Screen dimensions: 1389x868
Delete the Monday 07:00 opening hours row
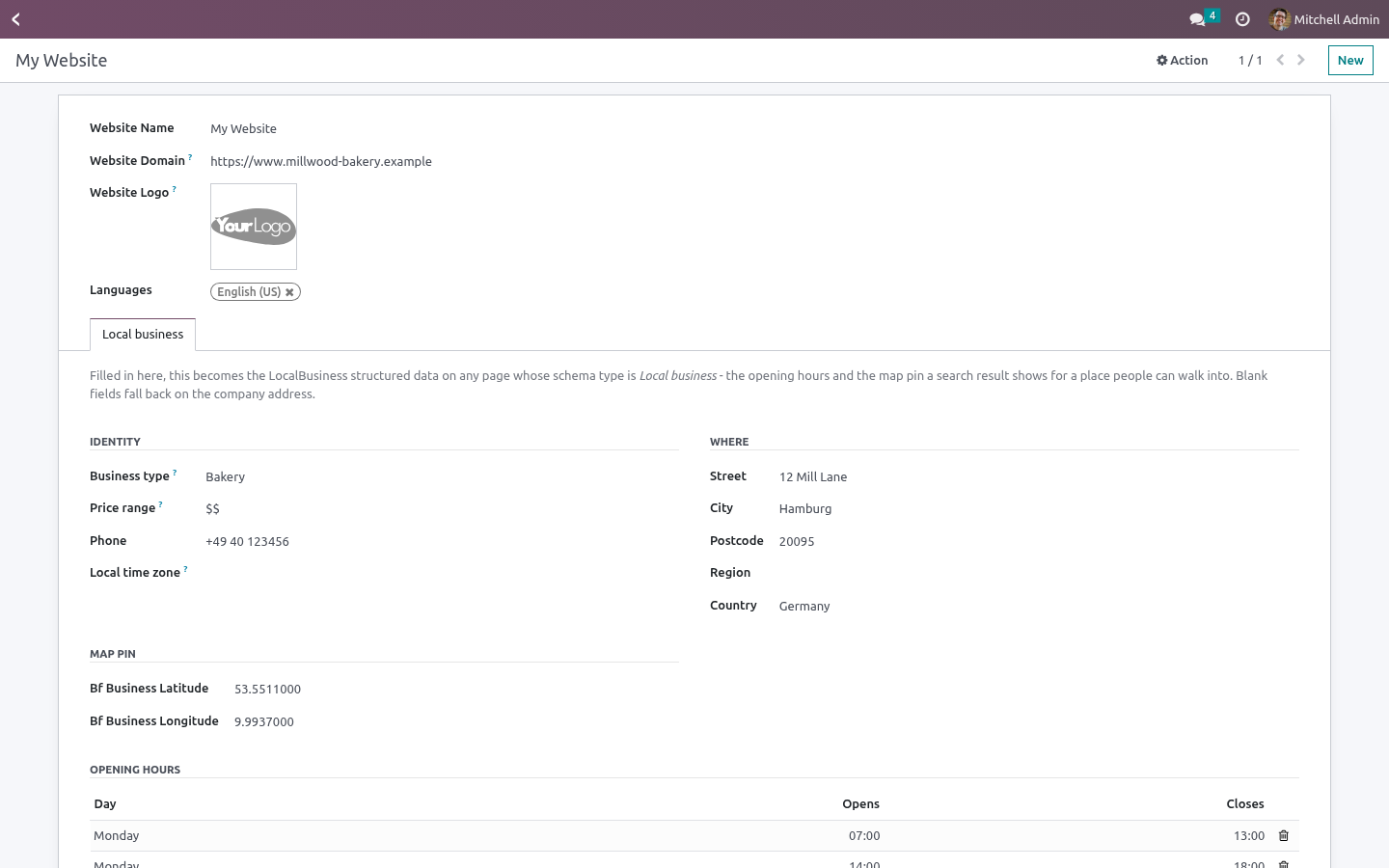[x=1284, y=836]
